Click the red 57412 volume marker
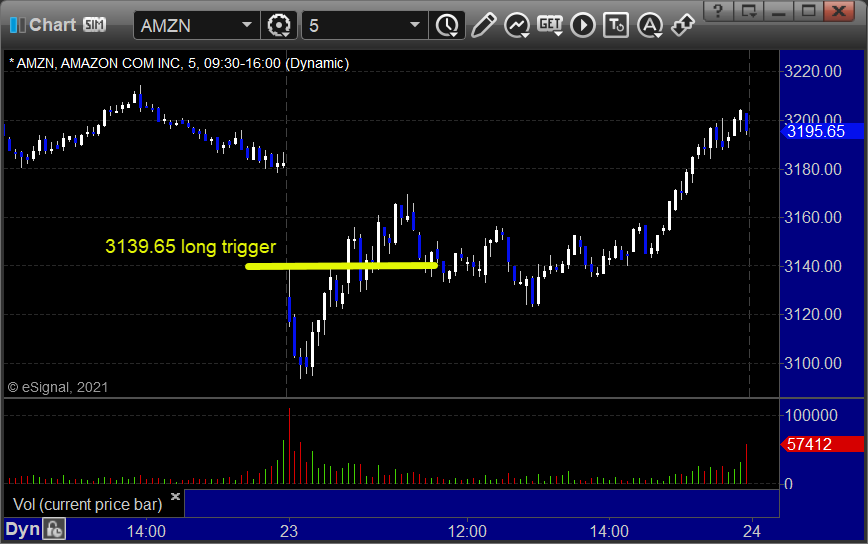This screenshot has width=868, height=544. (822, 444)
